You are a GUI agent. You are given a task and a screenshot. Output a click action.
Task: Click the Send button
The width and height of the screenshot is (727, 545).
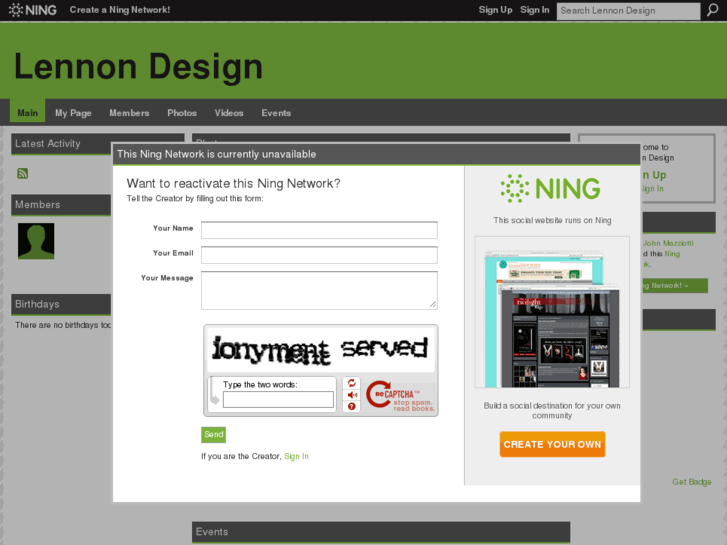pos(213,435)
